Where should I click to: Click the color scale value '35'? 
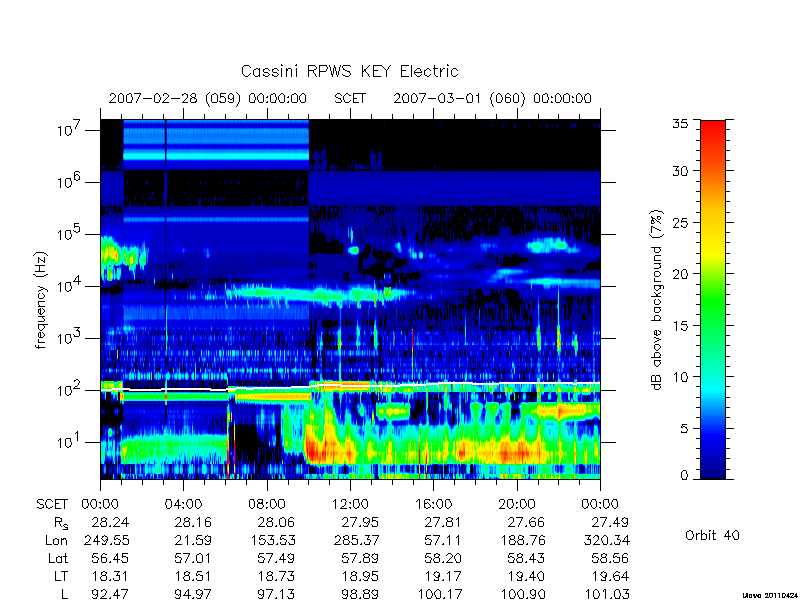point(680,123)
